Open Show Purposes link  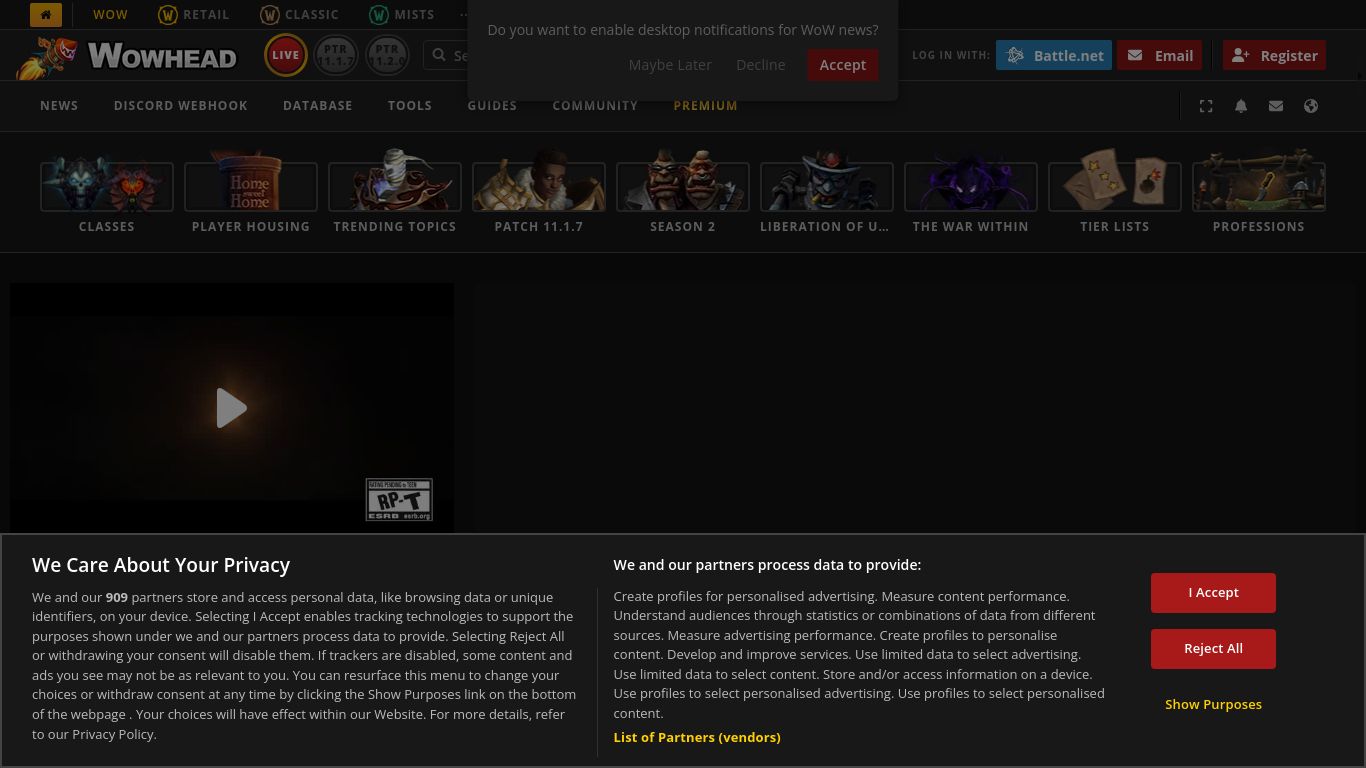click(x=1213, y=705)
